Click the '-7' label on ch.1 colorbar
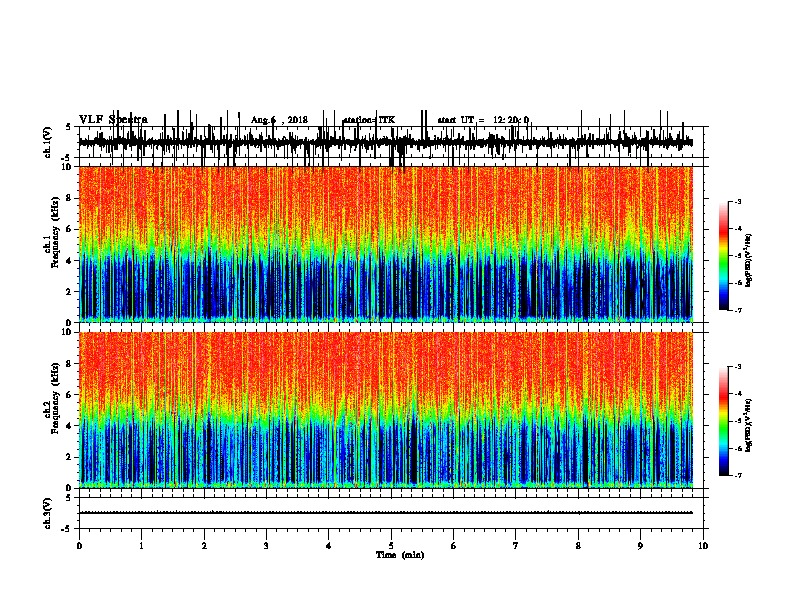Screen dimensions: 792x612 (x=737, y=310)
